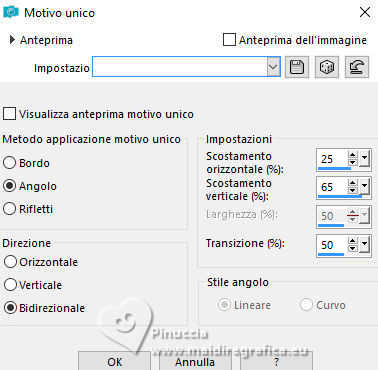Decrease Scostamento verticale with down arrow
378x370 pixels.
pyautogui.click(x=353, y=190)
